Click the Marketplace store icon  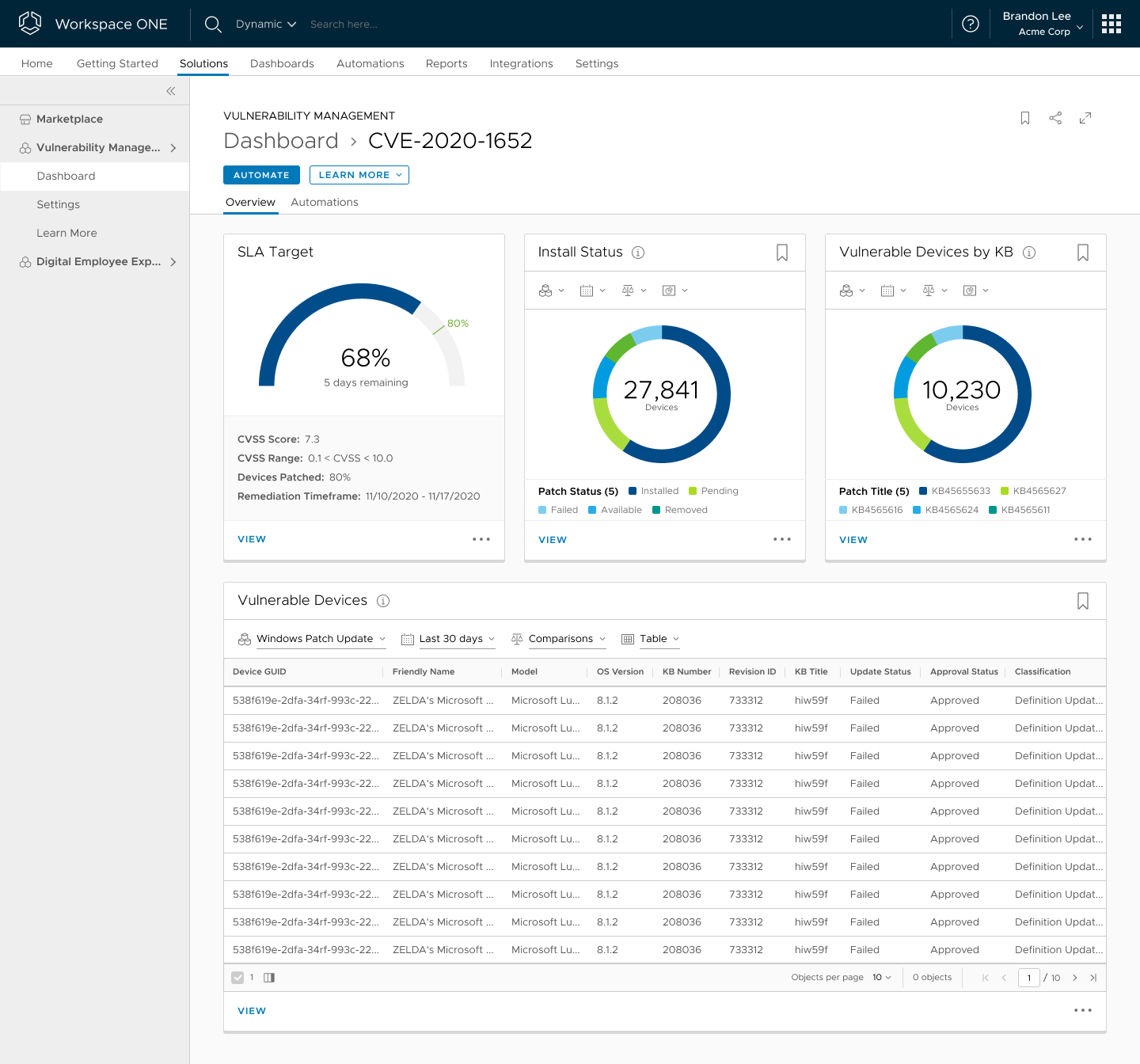(25, 120)
